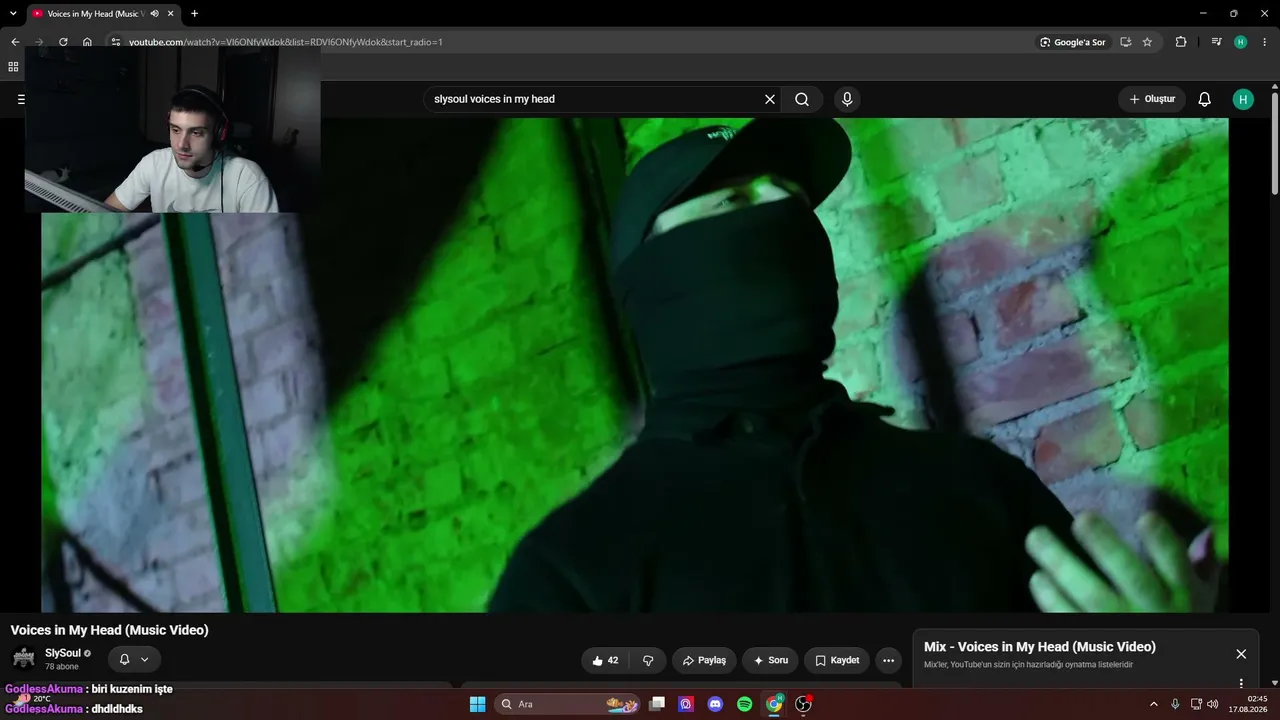Open the Windows Start menu

click(477, 704)
